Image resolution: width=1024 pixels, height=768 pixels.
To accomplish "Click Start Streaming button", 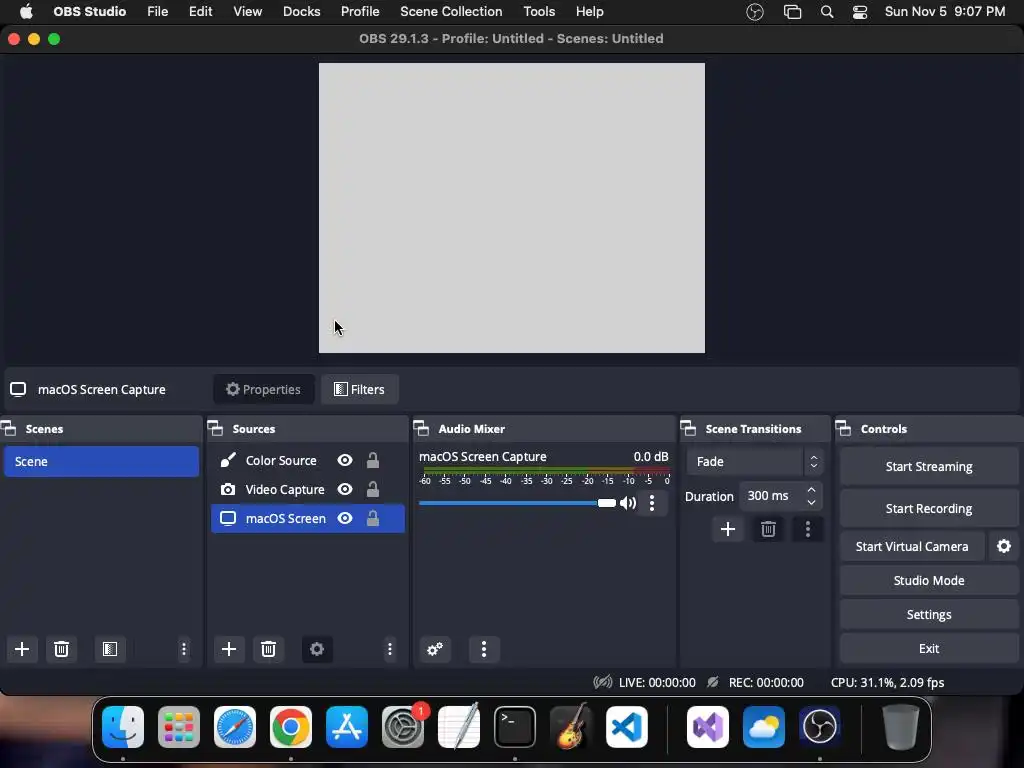I will [929, 466].
